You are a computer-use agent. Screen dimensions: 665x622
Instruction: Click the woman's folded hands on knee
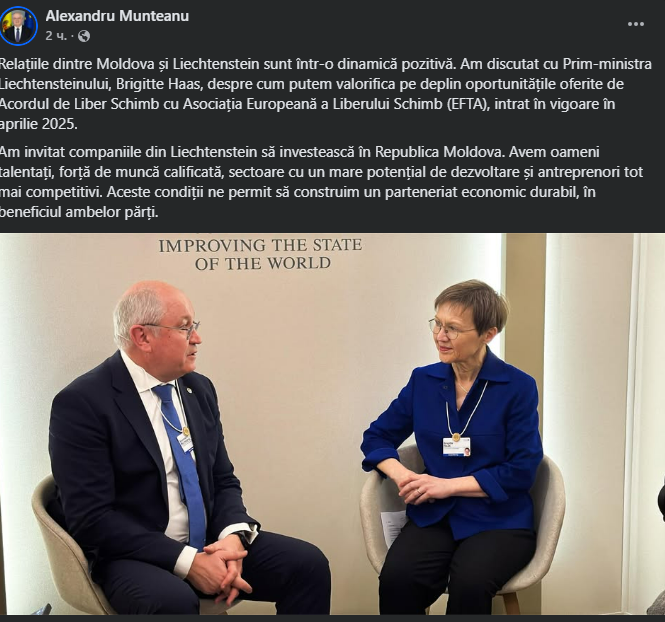pos(424,486)
